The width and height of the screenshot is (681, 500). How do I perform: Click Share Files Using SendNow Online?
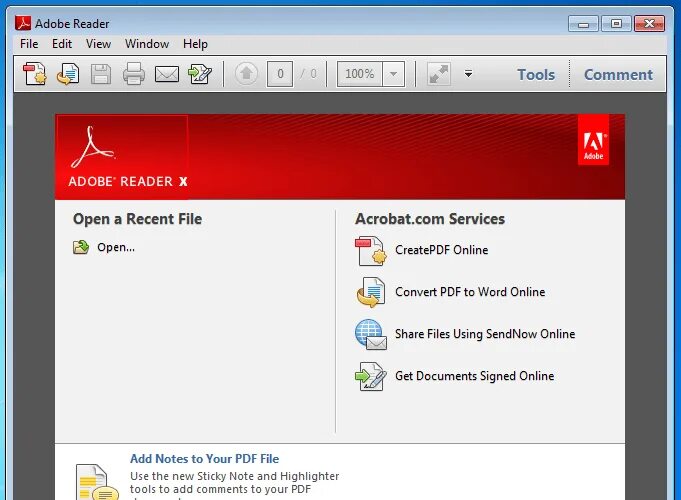click(485, 334)
